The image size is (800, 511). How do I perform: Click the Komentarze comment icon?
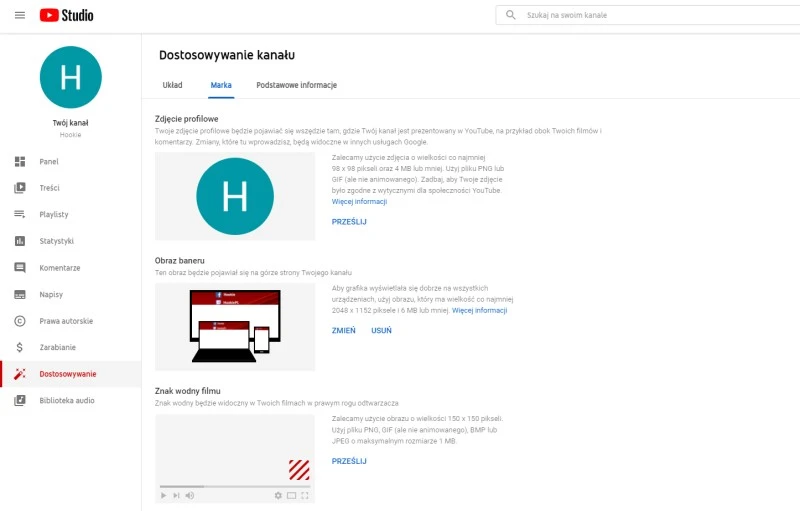pos(20,268)
